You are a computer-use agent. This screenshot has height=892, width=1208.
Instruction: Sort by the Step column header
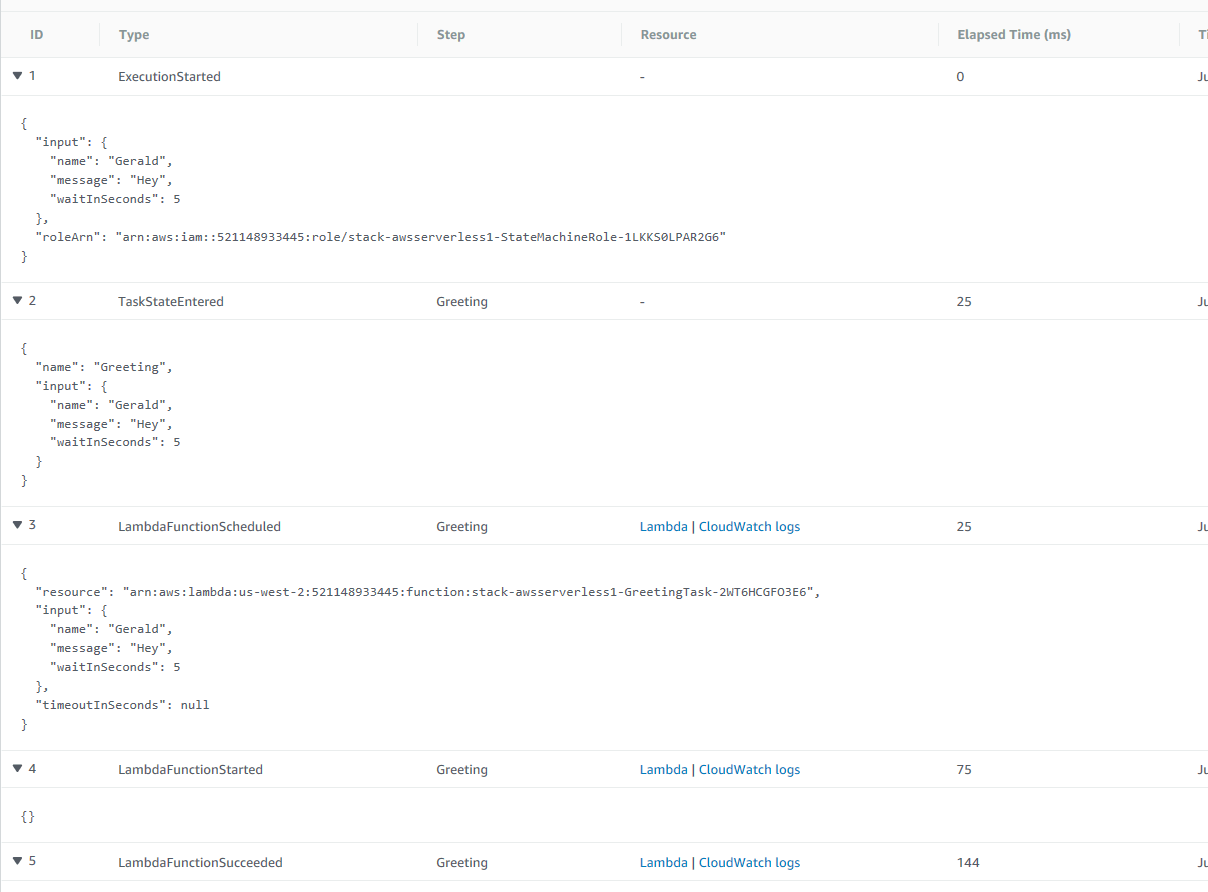(x=451, y=35)
